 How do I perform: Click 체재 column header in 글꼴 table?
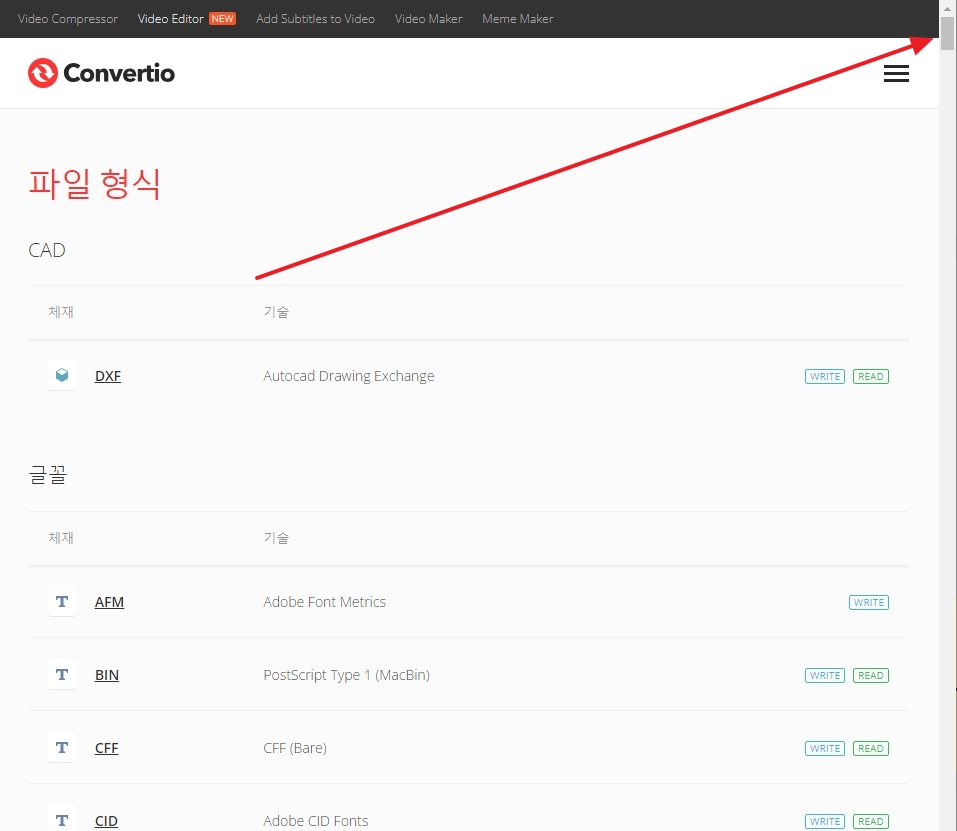click(61, 538)
